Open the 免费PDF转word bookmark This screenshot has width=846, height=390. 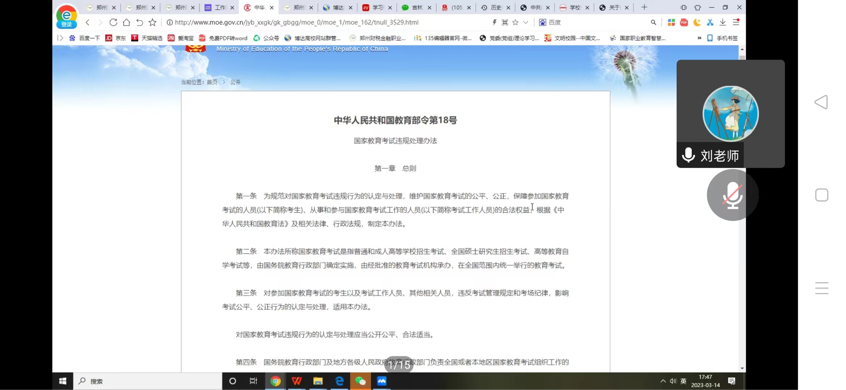pos(223,38)
